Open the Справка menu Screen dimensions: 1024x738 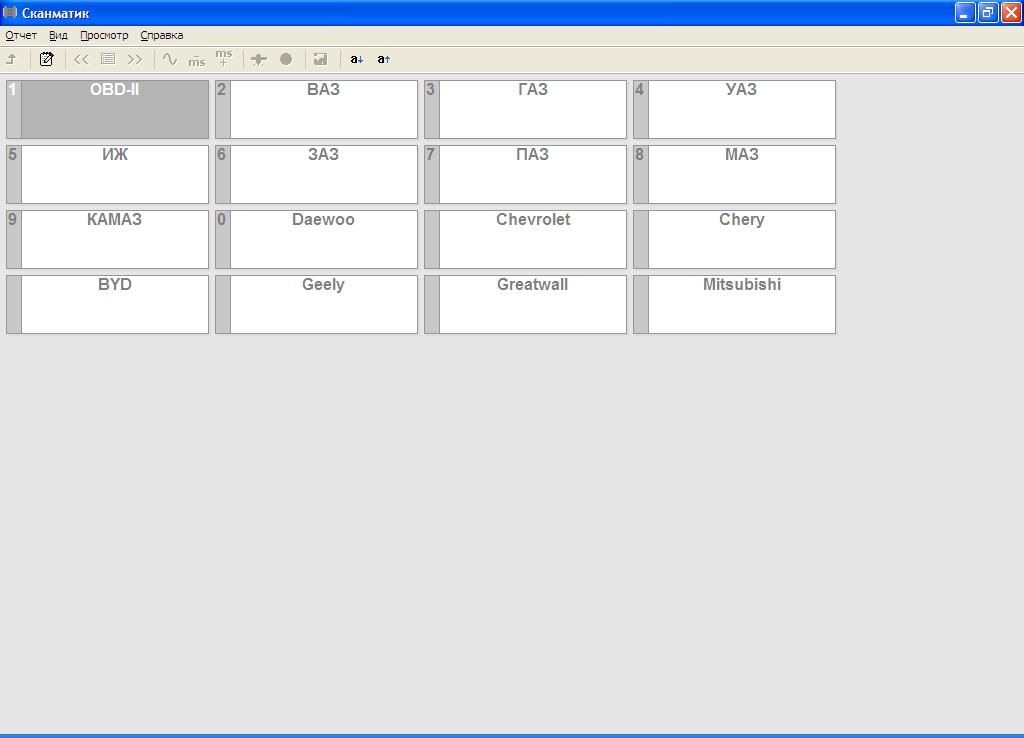pyautogui.click(x=161, y=35)
